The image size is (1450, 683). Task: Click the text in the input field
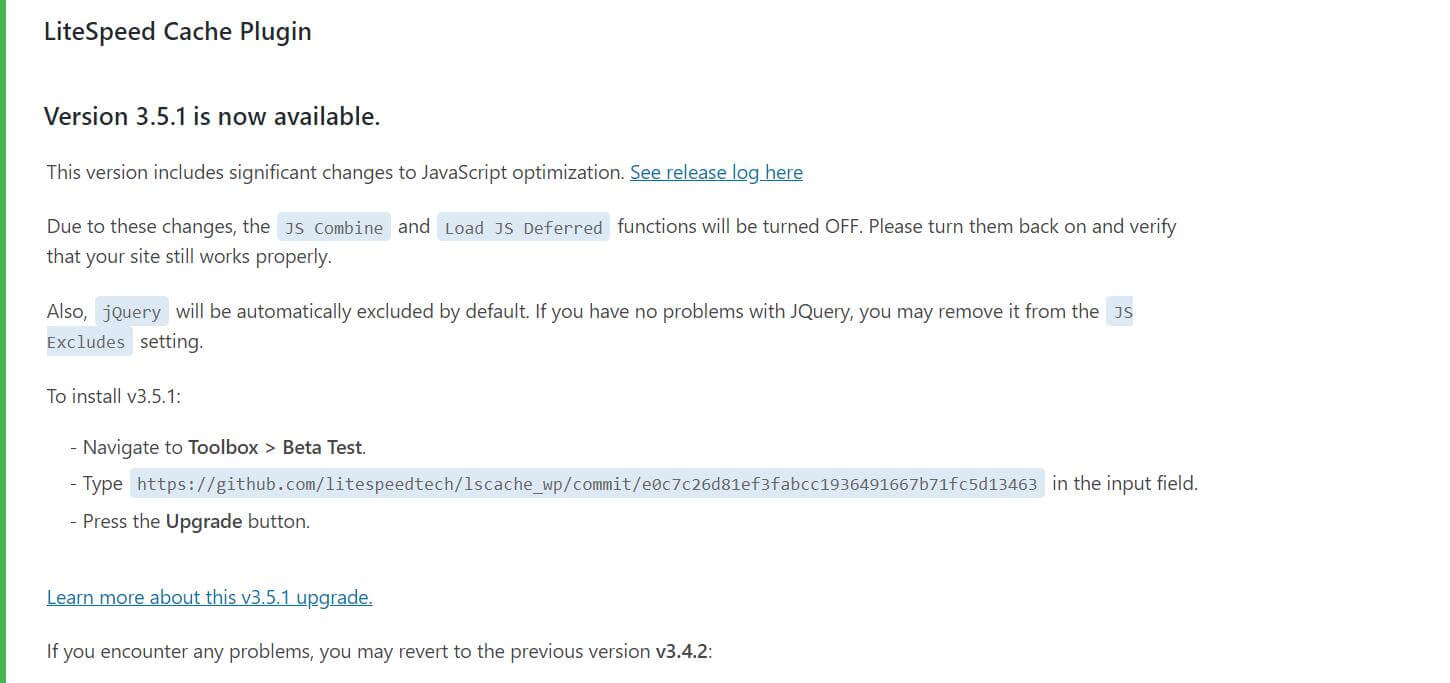1125,483
